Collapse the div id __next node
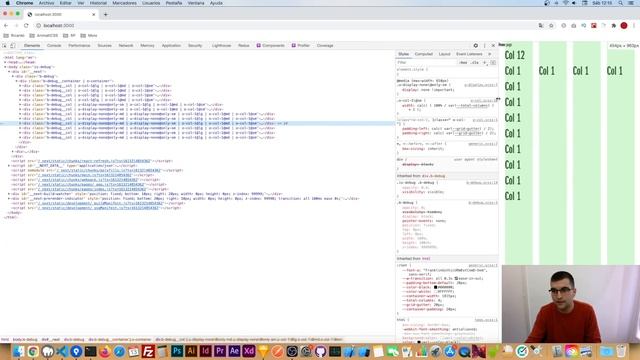This screenshot has width=640, height=360. pos(9,72)
